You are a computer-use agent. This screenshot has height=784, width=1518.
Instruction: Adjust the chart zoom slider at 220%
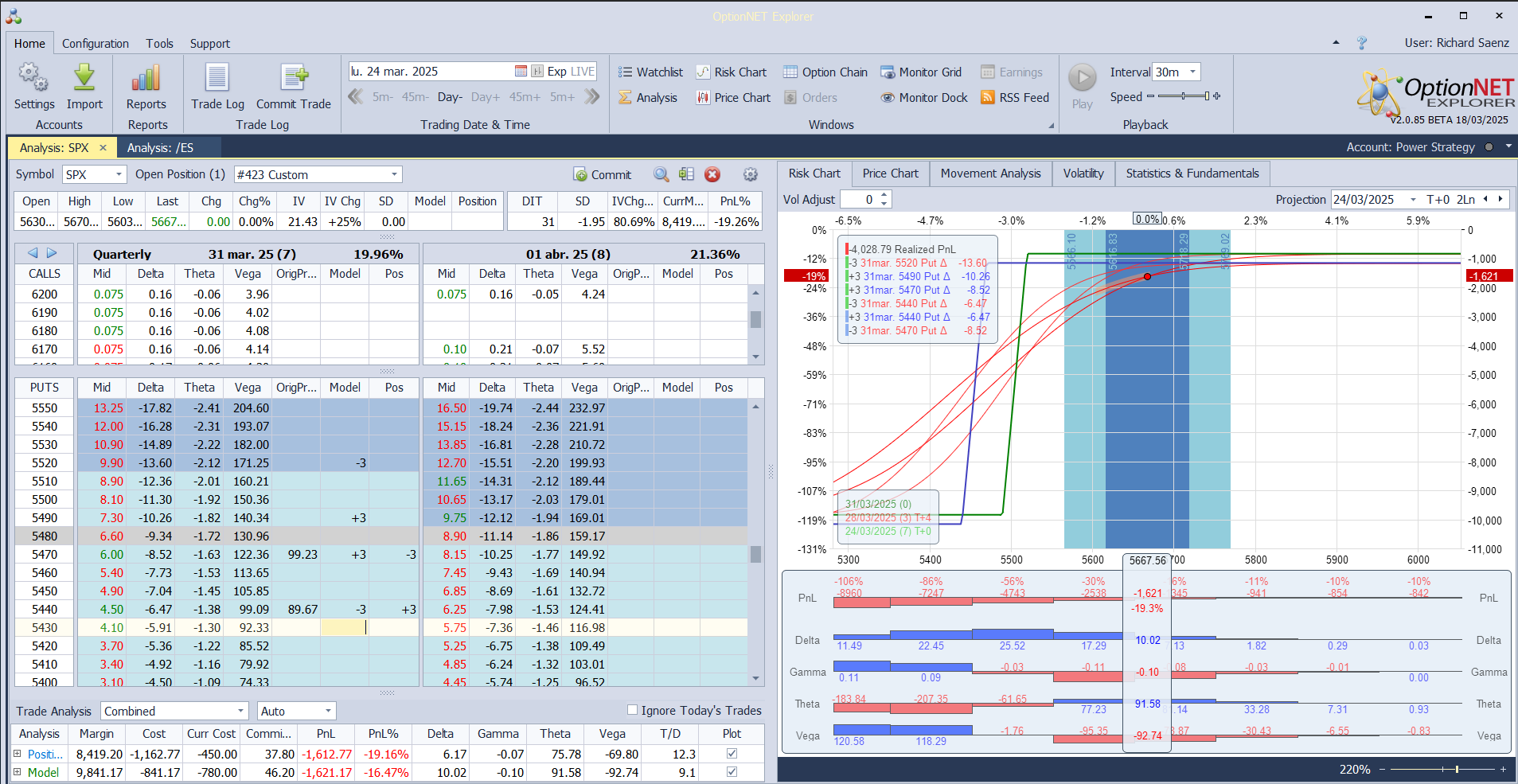pos(1442,770)
